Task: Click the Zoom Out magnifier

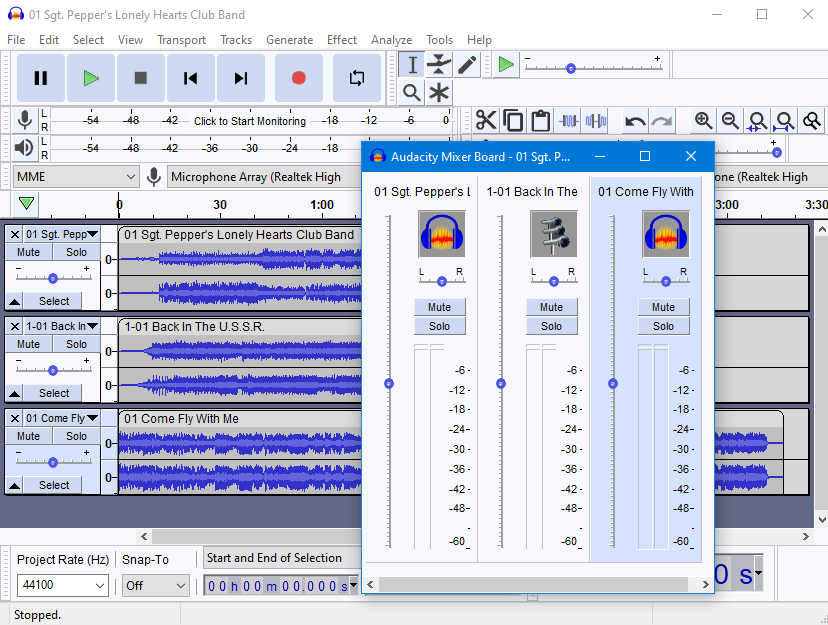Action: click(x=730, y=121)
